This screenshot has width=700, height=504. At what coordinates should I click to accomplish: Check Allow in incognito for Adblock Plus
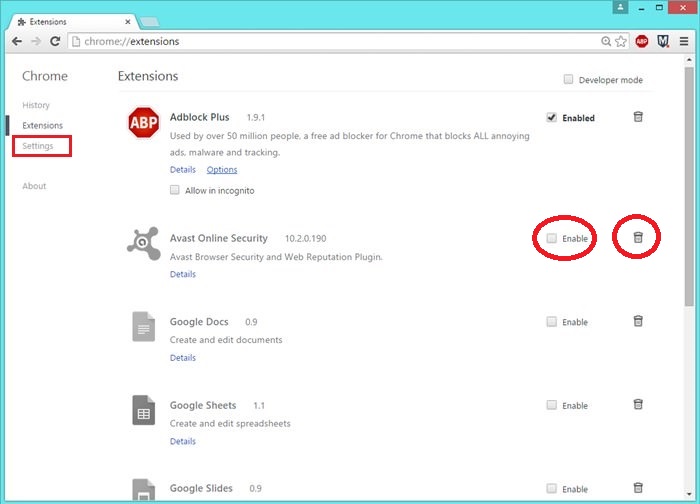175,190
